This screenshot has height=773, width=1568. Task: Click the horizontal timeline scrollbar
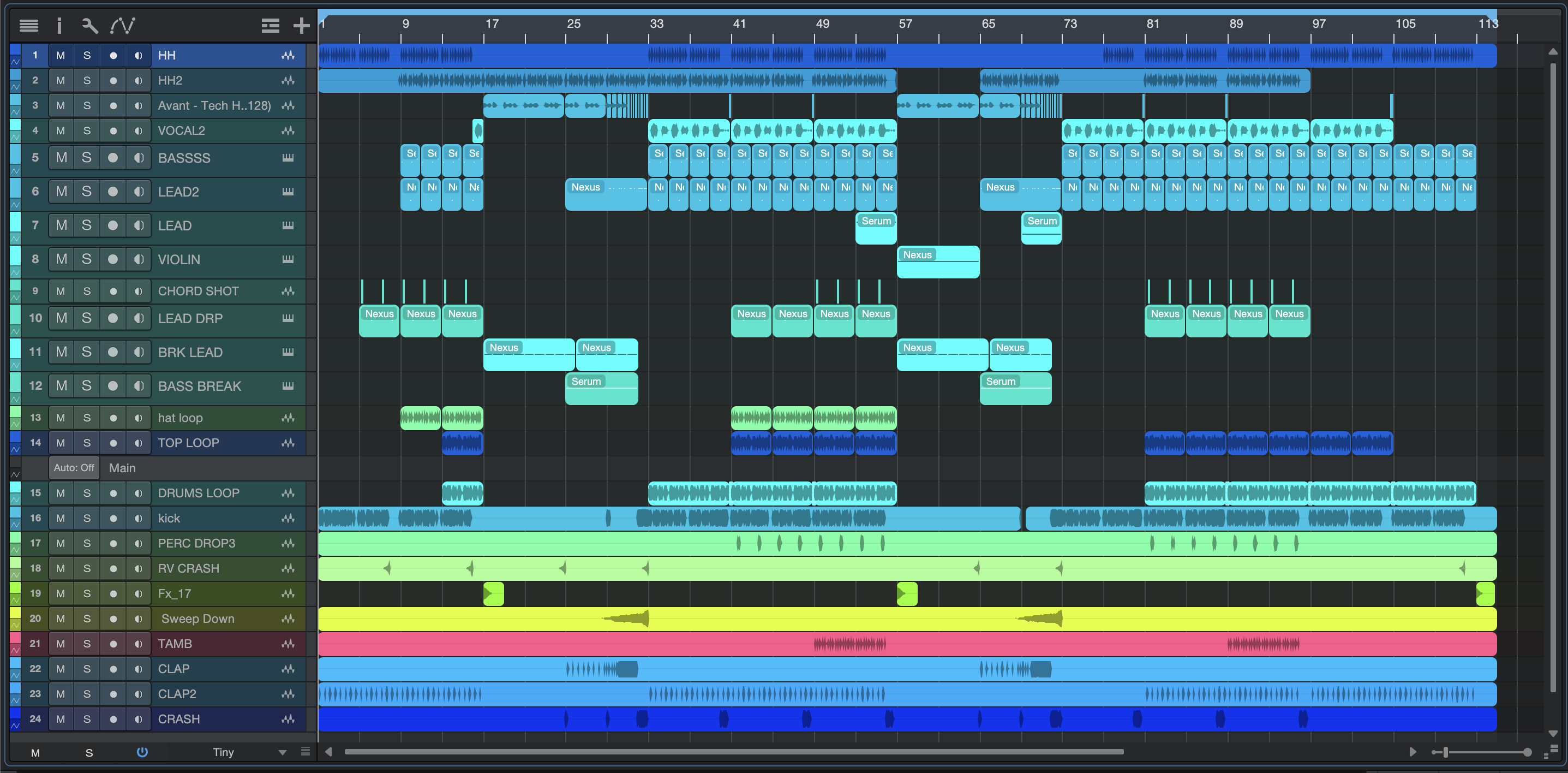[x=733, y=752]
